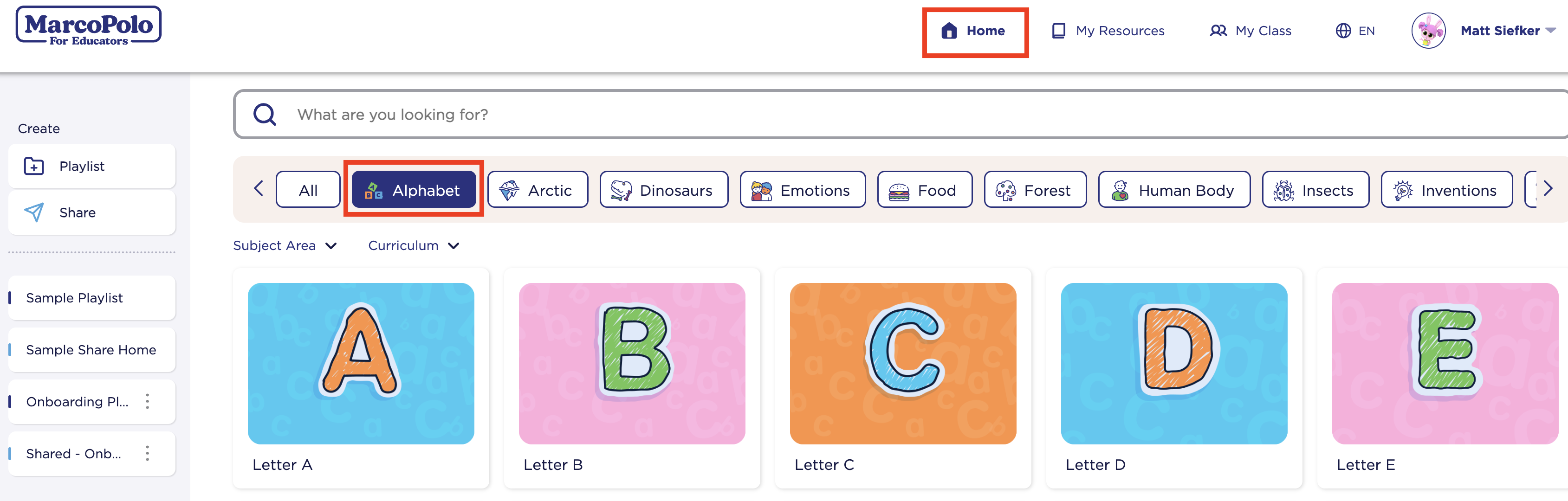Viewport: 1568px width, 501px height.
Task: Open the Sample Playlist
Action: tap(74, 297)
